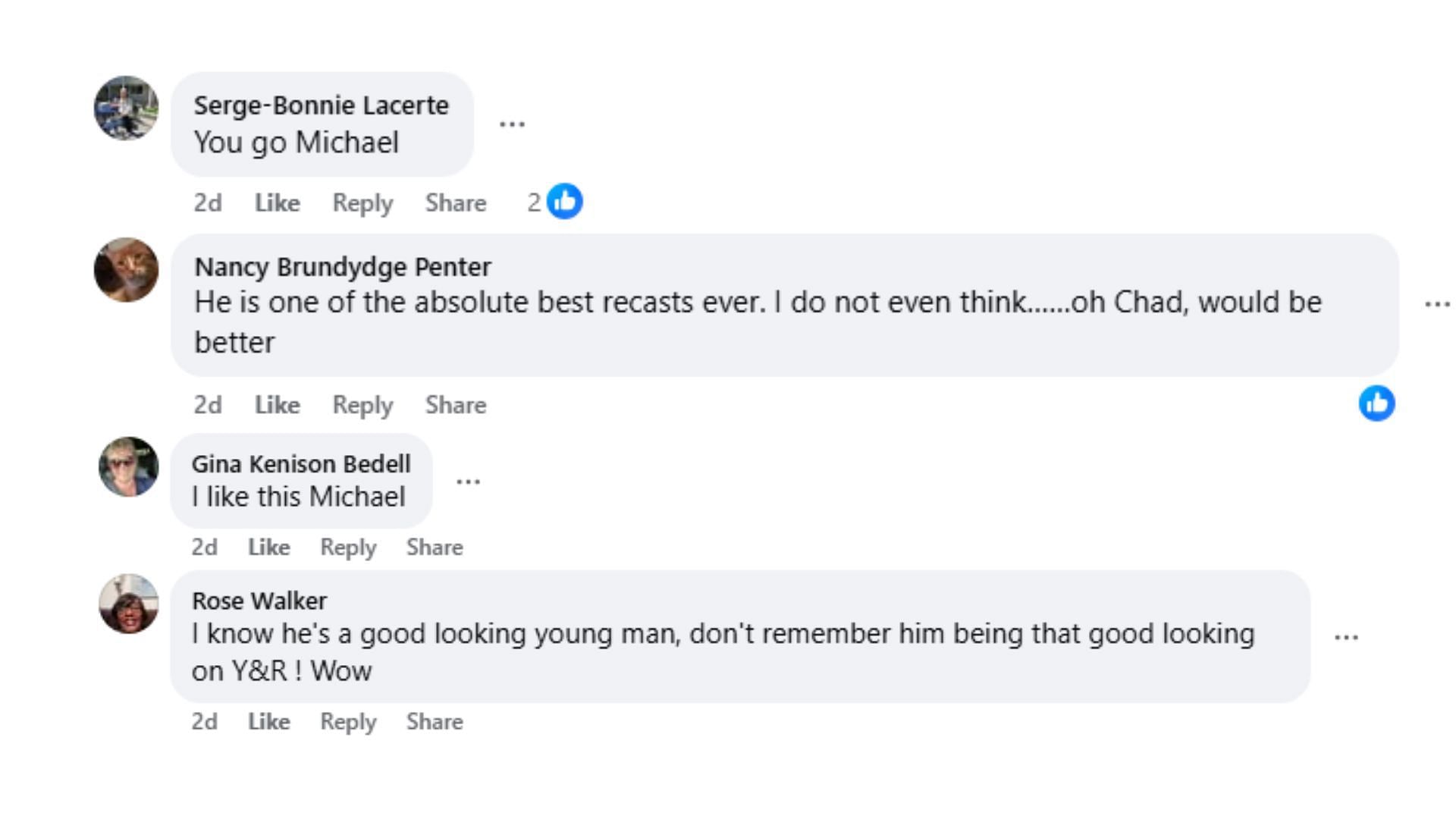Like the "You go Michael" comment
Viewport: 1456px width, 819px height.
tap(277, 203)
